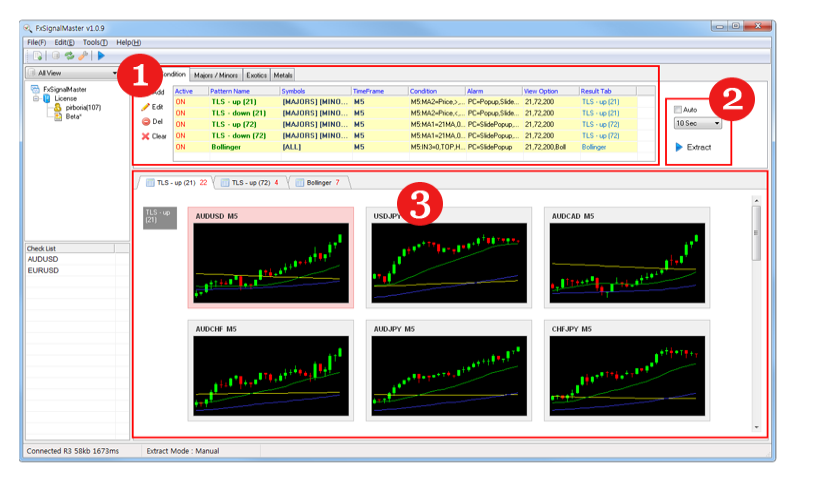Select the TLS - down (72) pattern row

pyautogui.click(x=406, y=136)
